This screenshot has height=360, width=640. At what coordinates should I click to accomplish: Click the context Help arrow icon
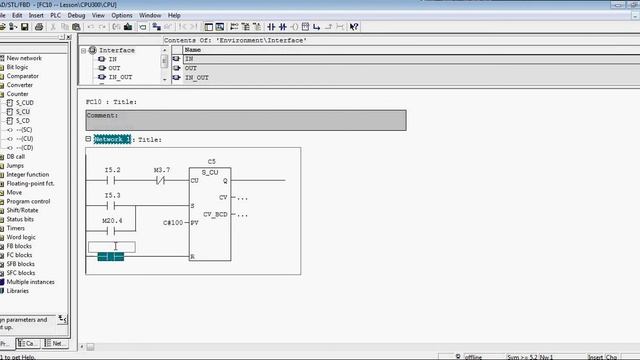pyautogui.click(x=354, y=27)
